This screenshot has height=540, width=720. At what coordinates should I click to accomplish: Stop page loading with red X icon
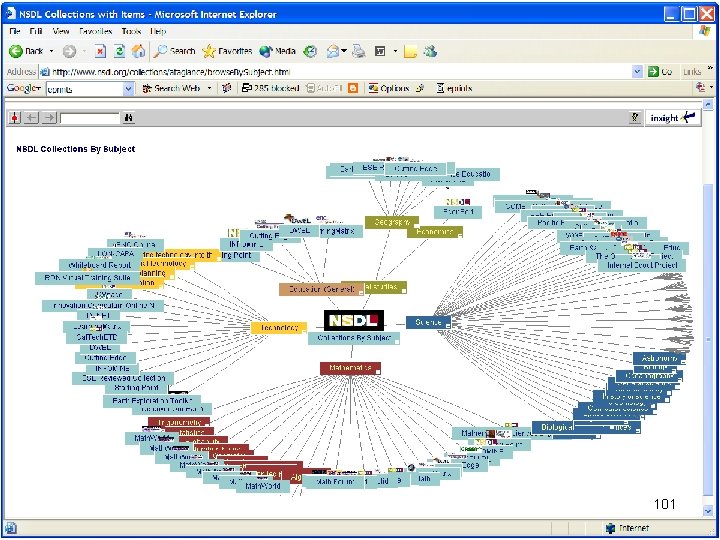[100, 51]
